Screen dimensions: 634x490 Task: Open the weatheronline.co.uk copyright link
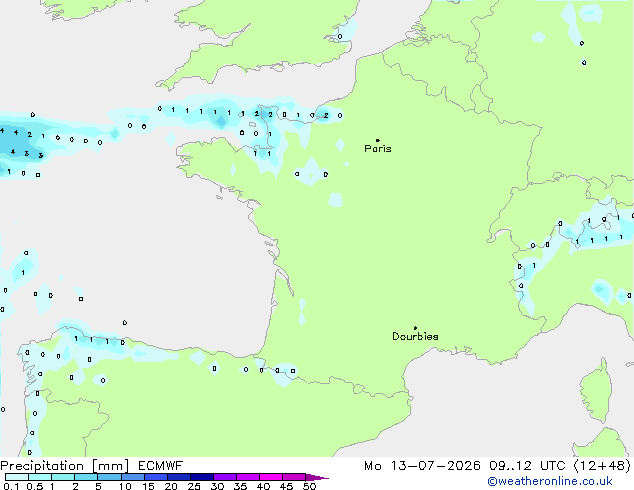click(550, 481)
